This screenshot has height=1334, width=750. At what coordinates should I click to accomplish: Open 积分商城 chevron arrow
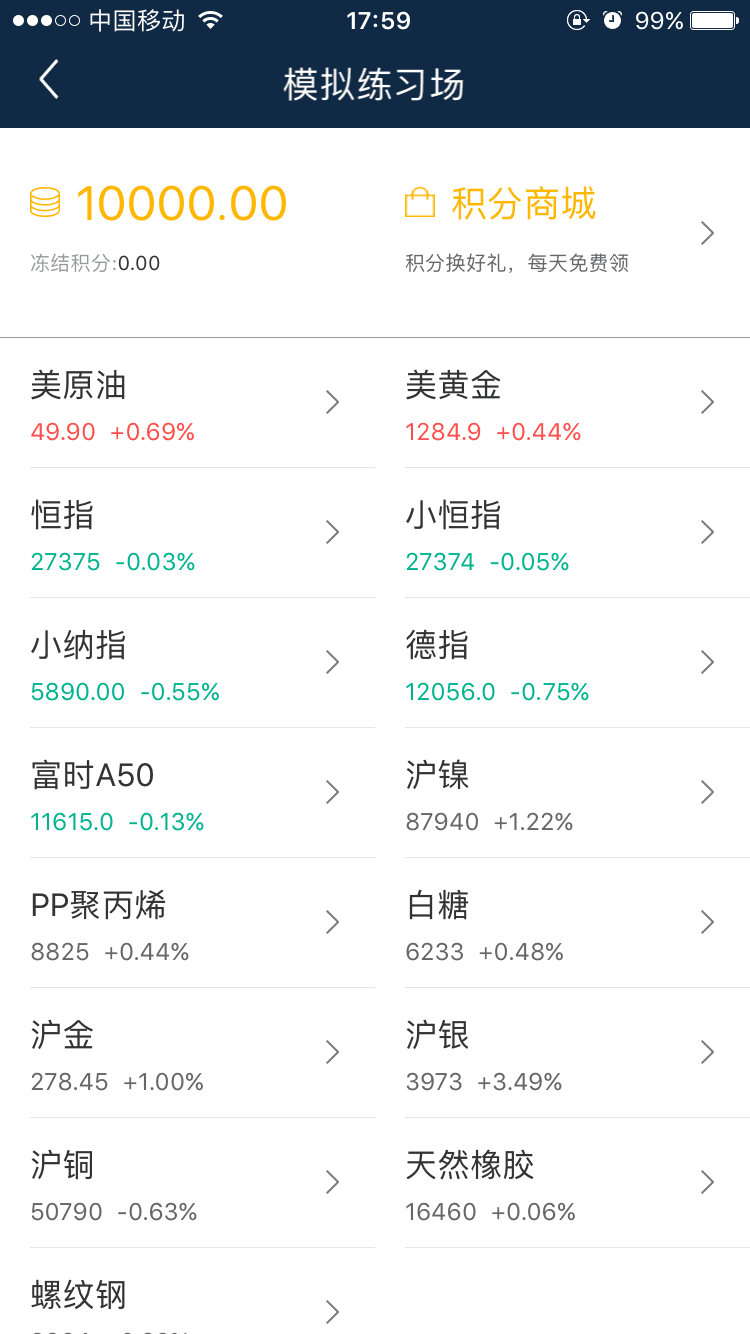coord(707,233)
